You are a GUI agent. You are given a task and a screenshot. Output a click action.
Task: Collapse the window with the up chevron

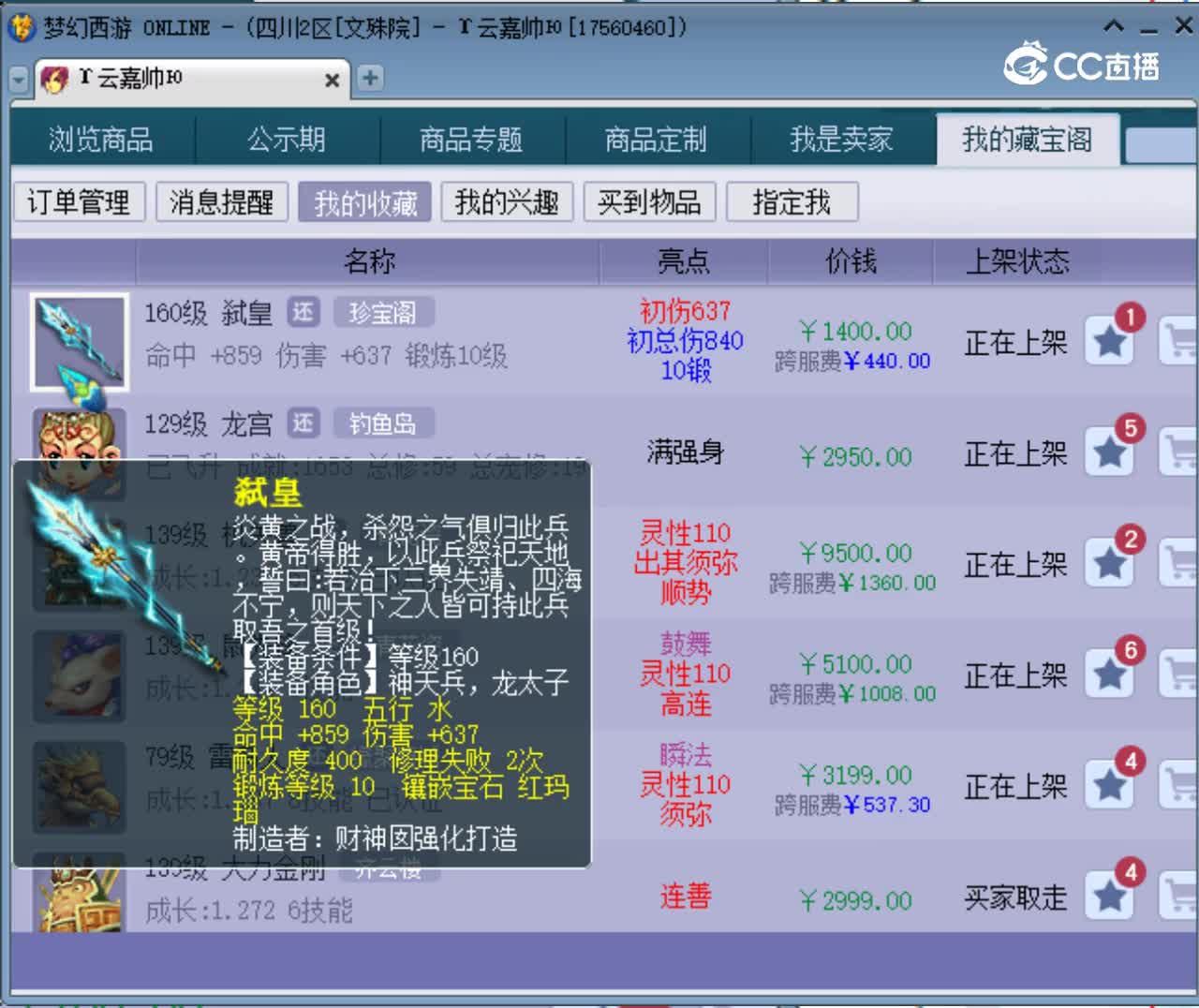[x=1114, y=26]
